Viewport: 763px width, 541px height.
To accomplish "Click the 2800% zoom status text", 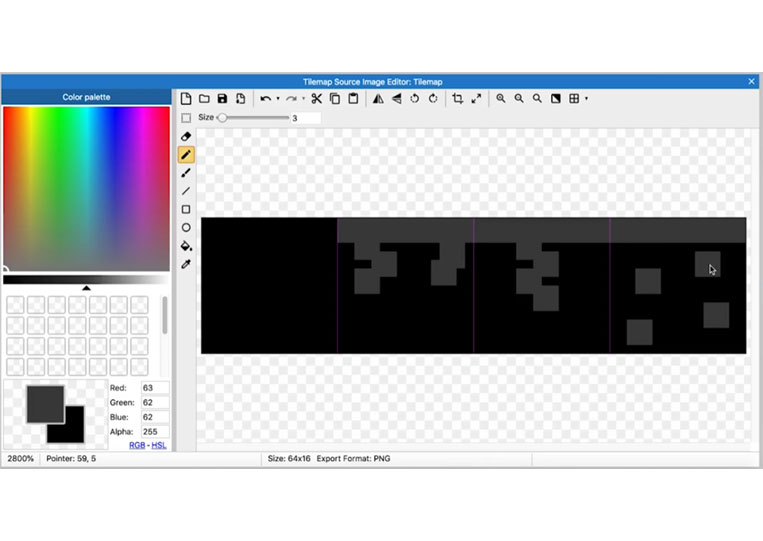I will 20,459.
